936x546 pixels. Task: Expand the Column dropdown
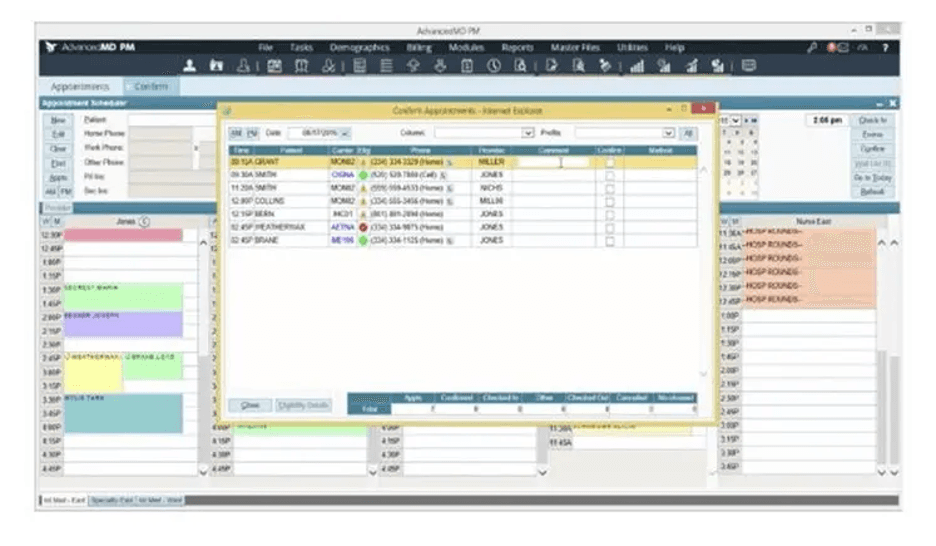click(527, 132)
